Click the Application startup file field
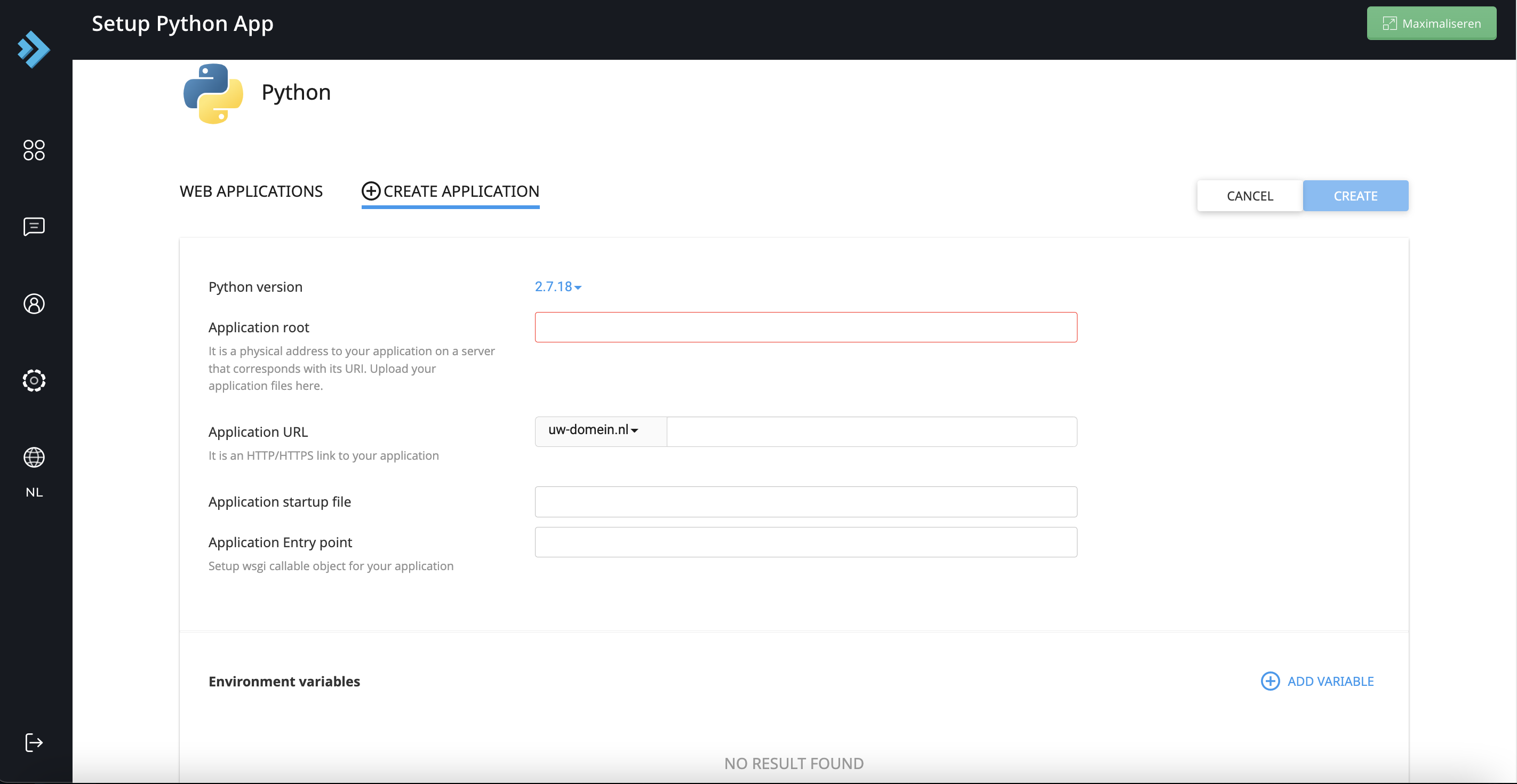Viewport: 1517px width, 784px height. (805, 502)
